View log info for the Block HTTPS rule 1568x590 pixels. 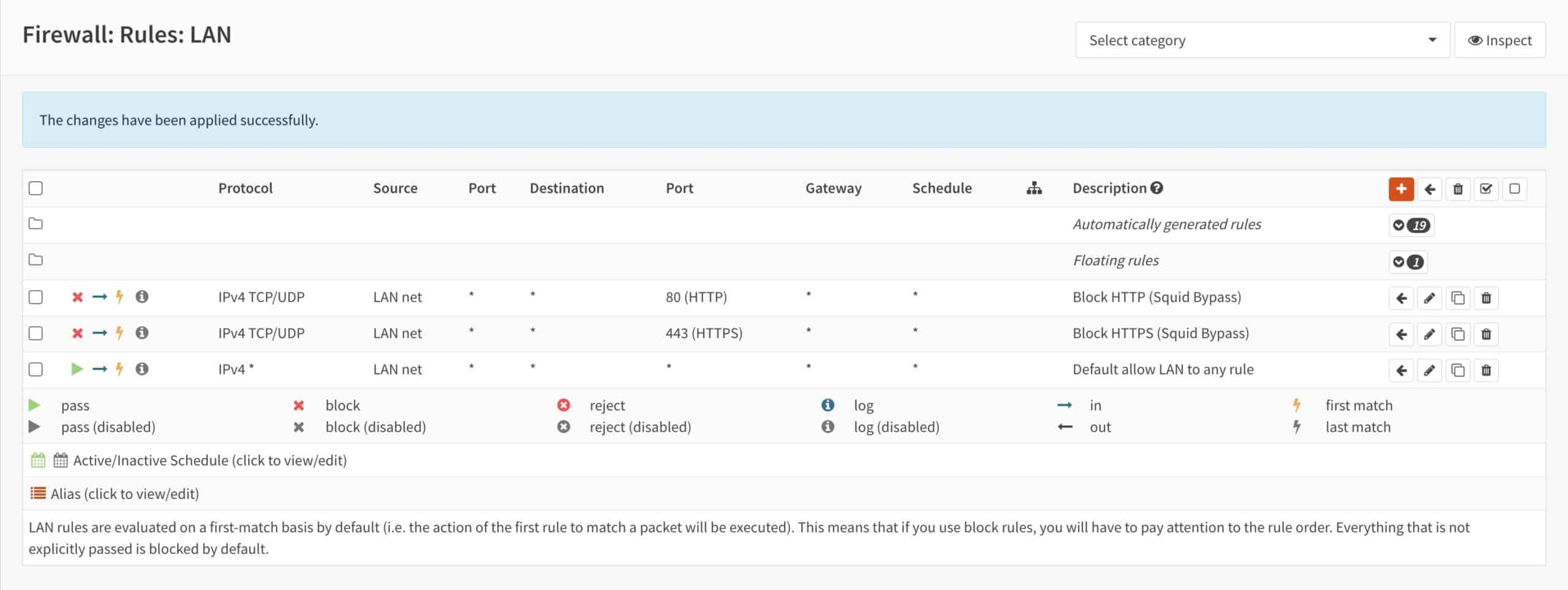[x=143, y=334]
